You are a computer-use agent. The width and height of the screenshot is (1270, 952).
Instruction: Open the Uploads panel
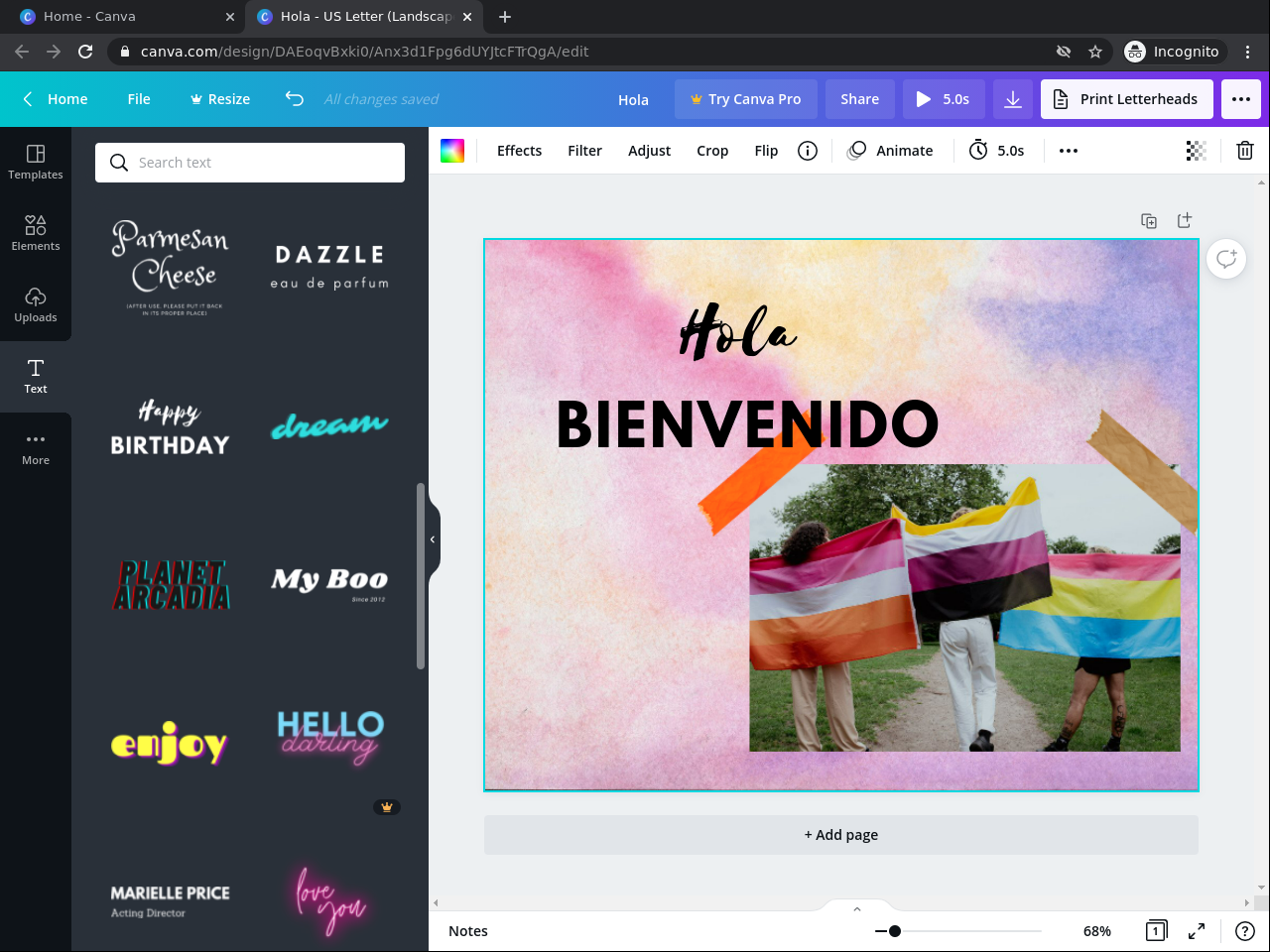[x=36, y=305]
